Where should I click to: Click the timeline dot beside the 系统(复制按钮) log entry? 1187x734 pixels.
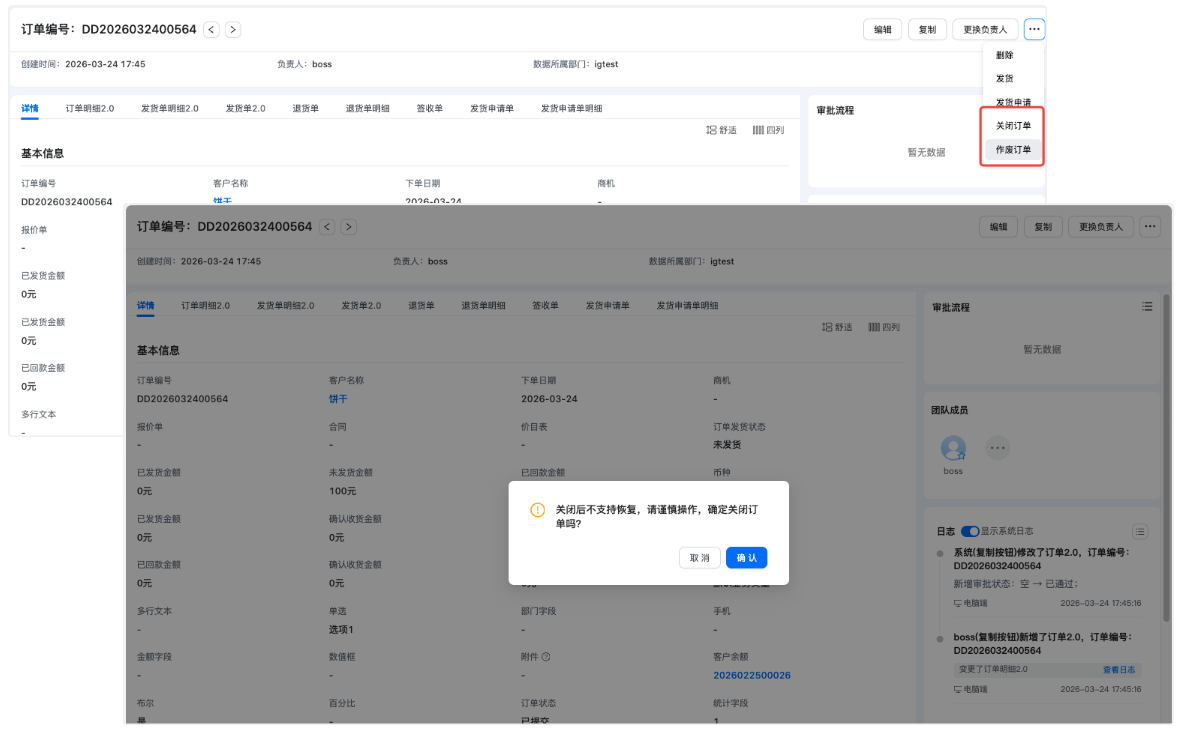pos(940,553)
